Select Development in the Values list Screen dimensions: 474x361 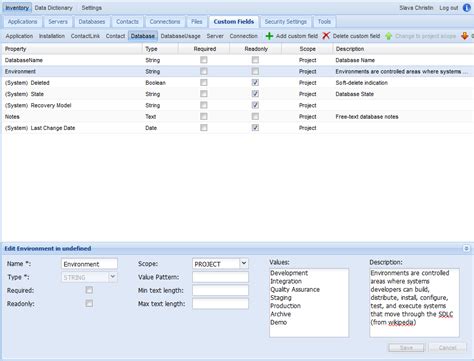pyautogui.click(x=289, y=273)
